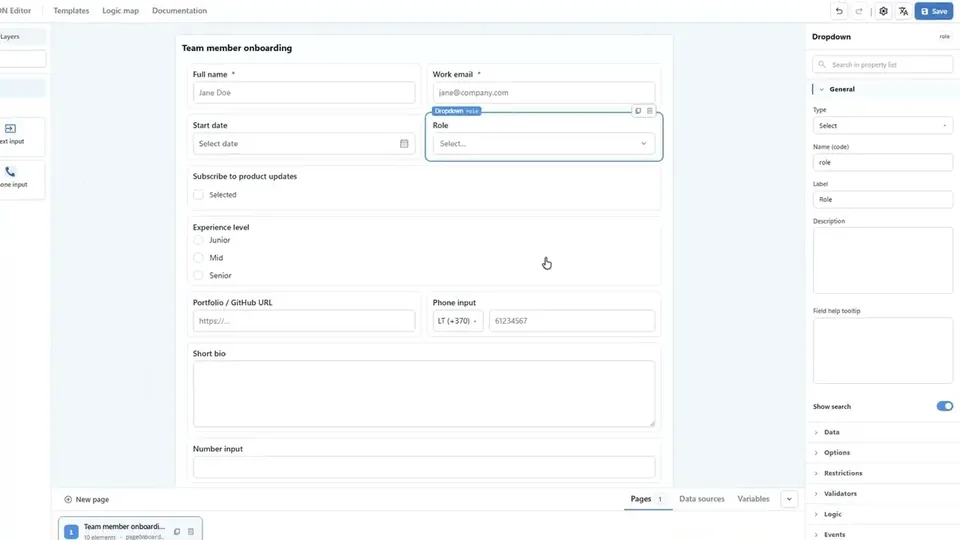The width and height of the screenshot is (960, 540).
Task: Open the Documentation menu
Action: point(179,10)
